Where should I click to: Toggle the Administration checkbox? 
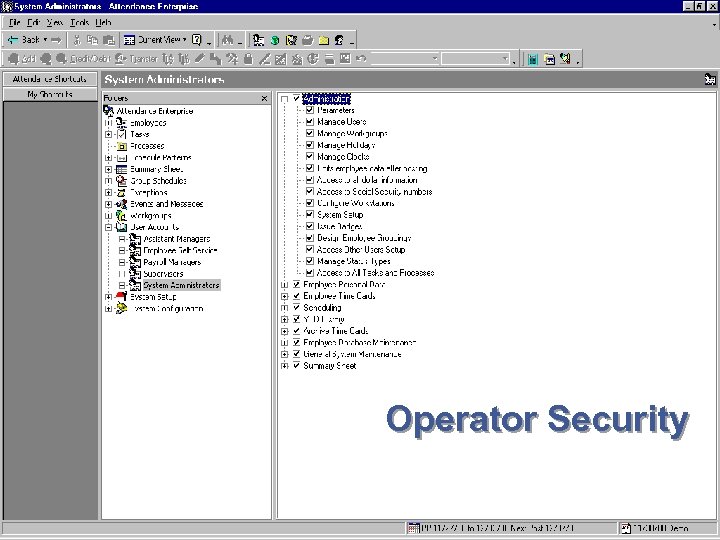(297, 99)
